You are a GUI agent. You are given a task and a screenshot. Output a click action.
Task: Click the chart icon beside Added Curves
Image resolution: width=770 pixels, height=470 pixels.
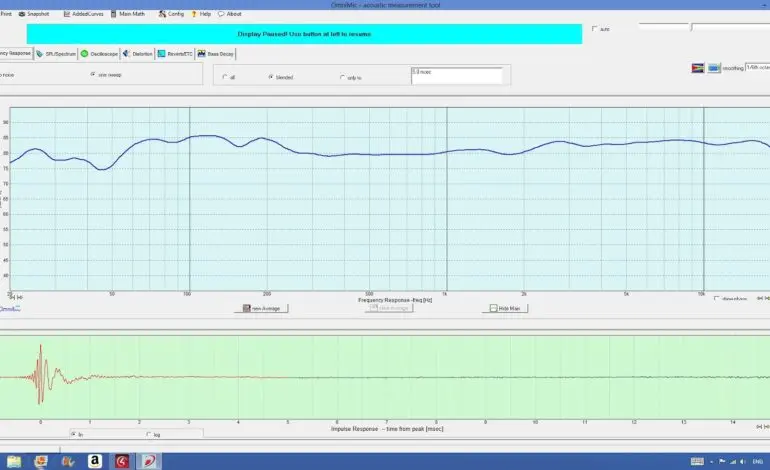(67, 14)
